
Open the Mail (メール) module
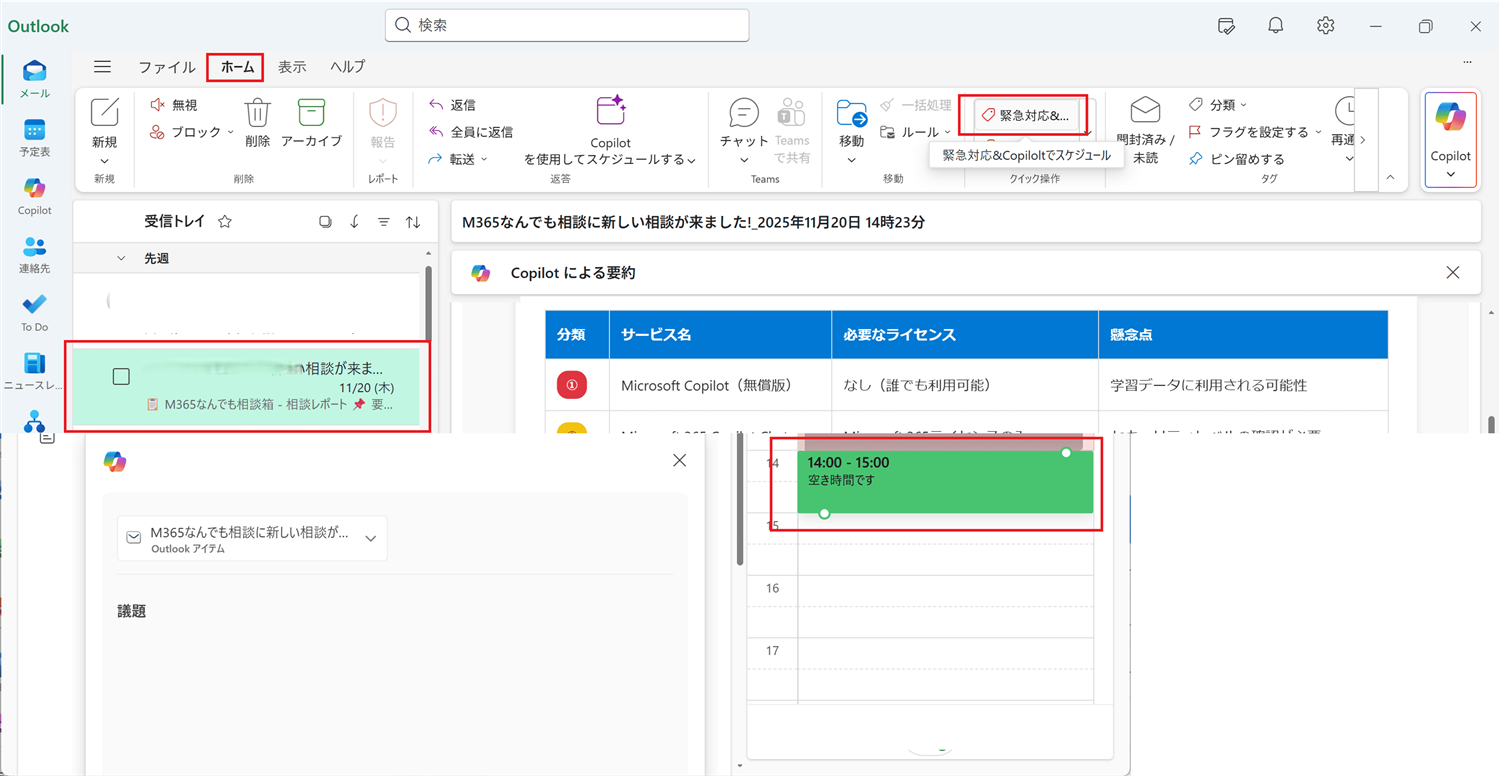tap(34, 79)
